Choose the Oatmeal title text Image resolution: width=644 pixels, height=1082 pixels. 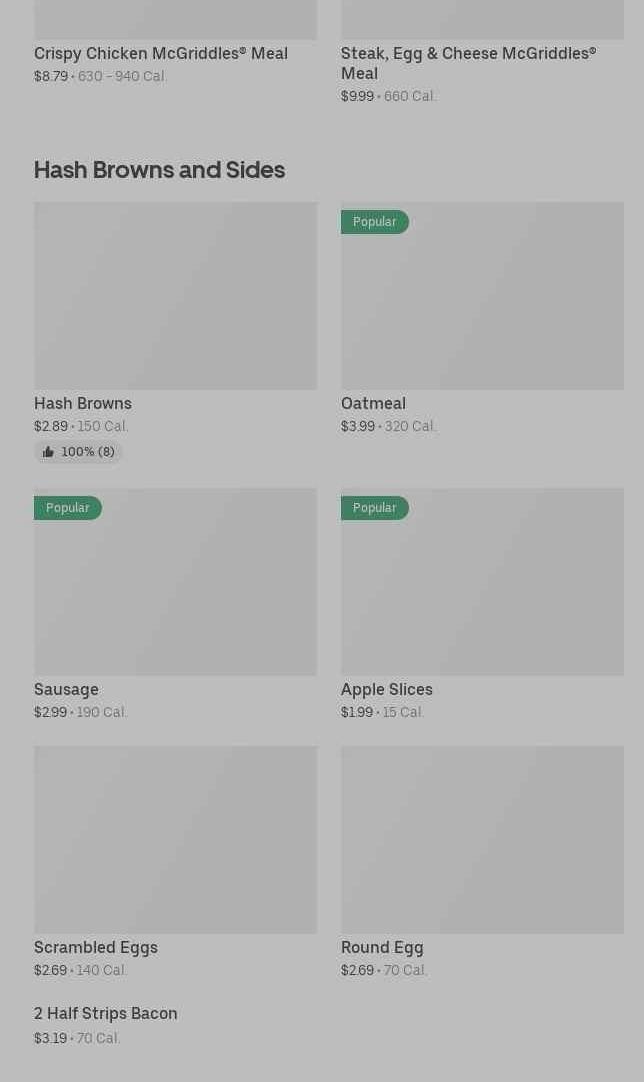tap(373, 404)
